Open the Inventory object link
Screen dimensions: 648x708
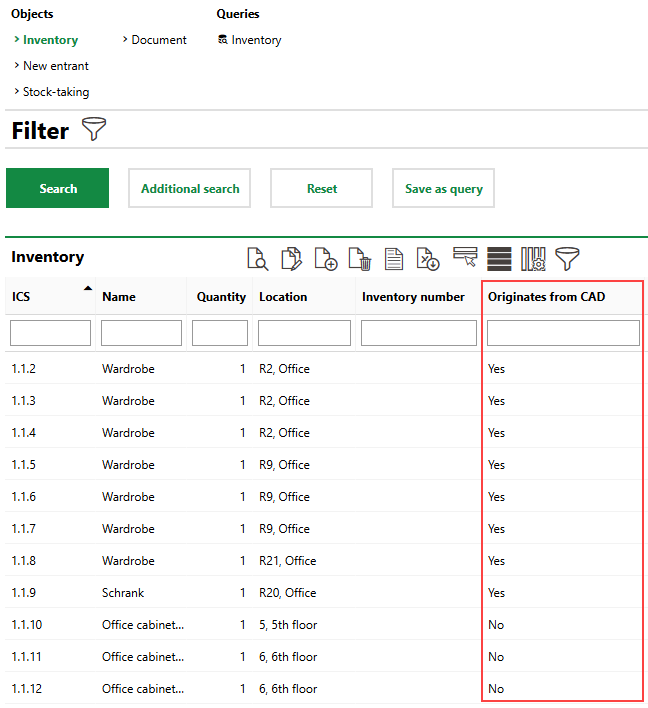[x=50, y=40]
